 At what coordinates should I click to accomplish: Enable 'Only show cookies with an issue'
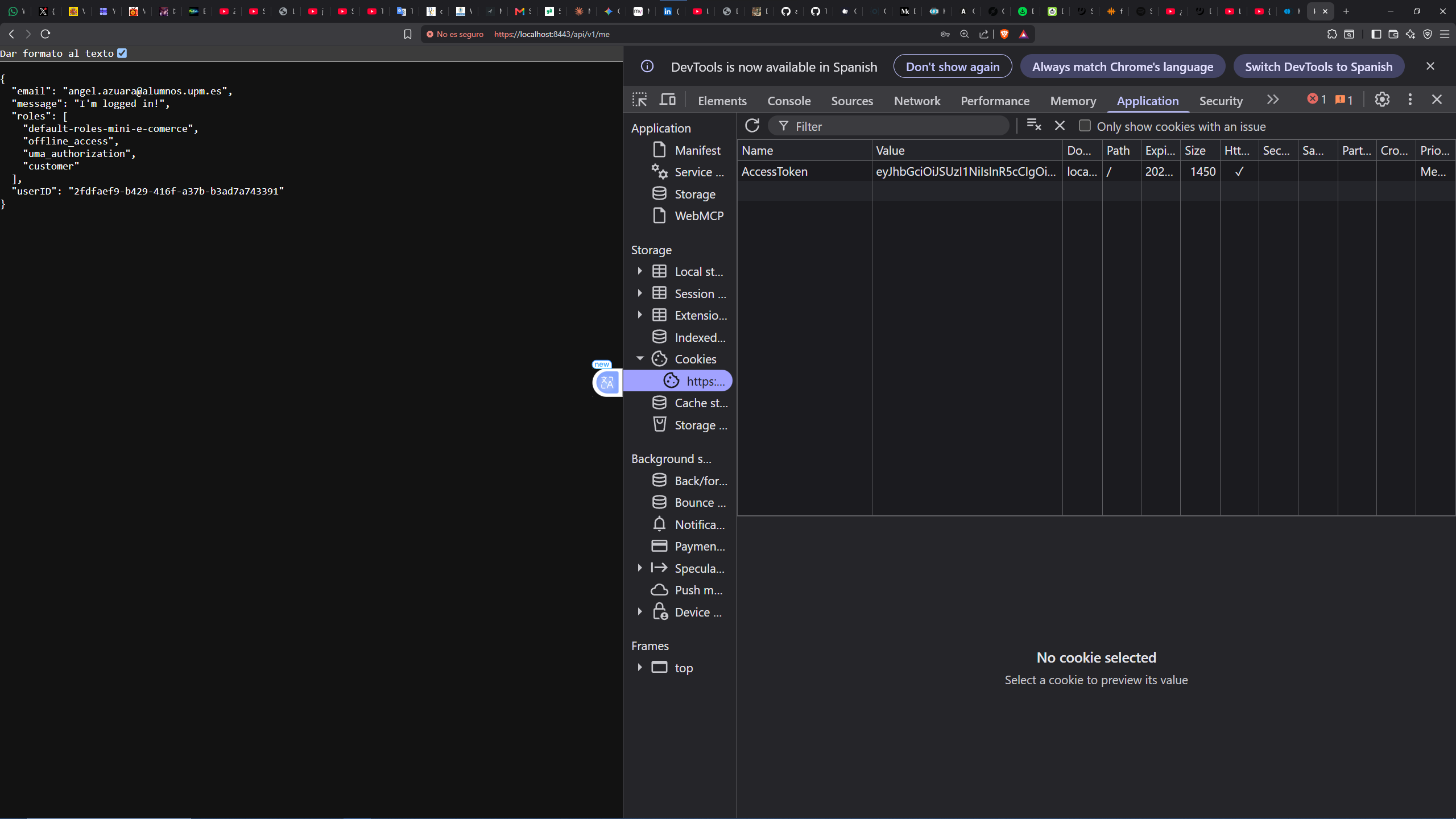(1085, 126)
